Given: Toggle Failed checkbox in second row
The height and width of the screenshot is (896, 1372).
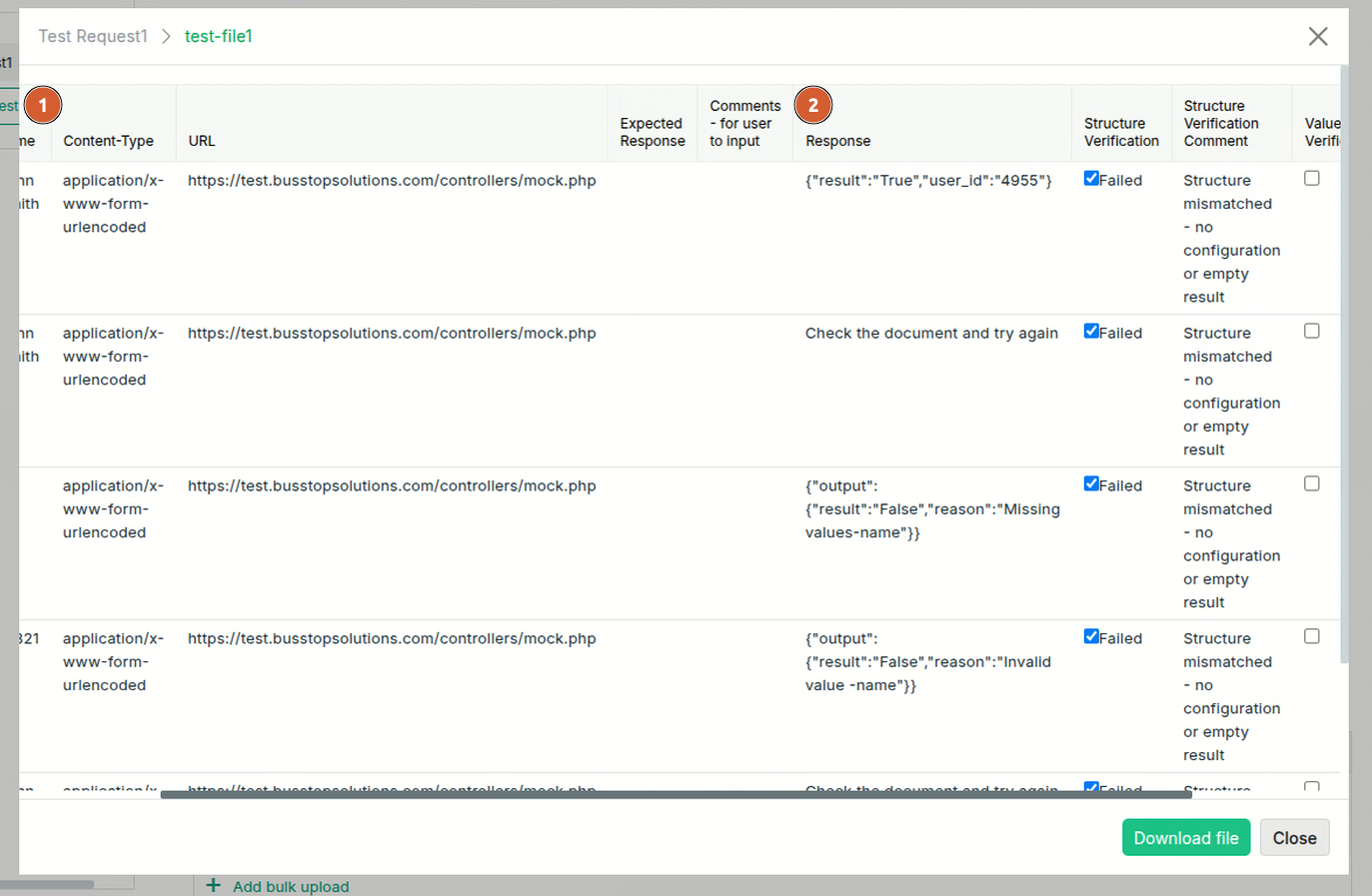Looking at the screenshot, I should [1091, 332].
